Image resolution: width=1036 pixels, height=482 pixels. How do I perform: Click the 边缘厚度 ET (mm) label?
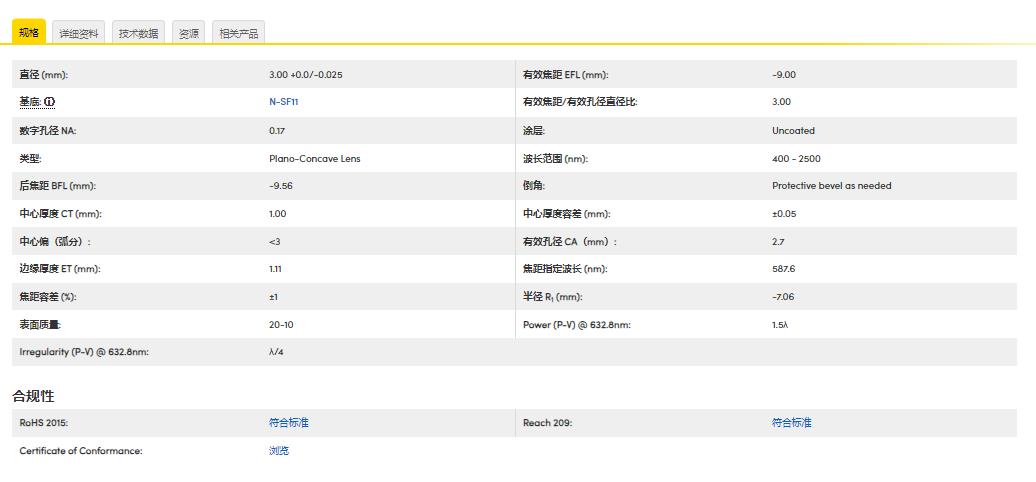[59, 269]
